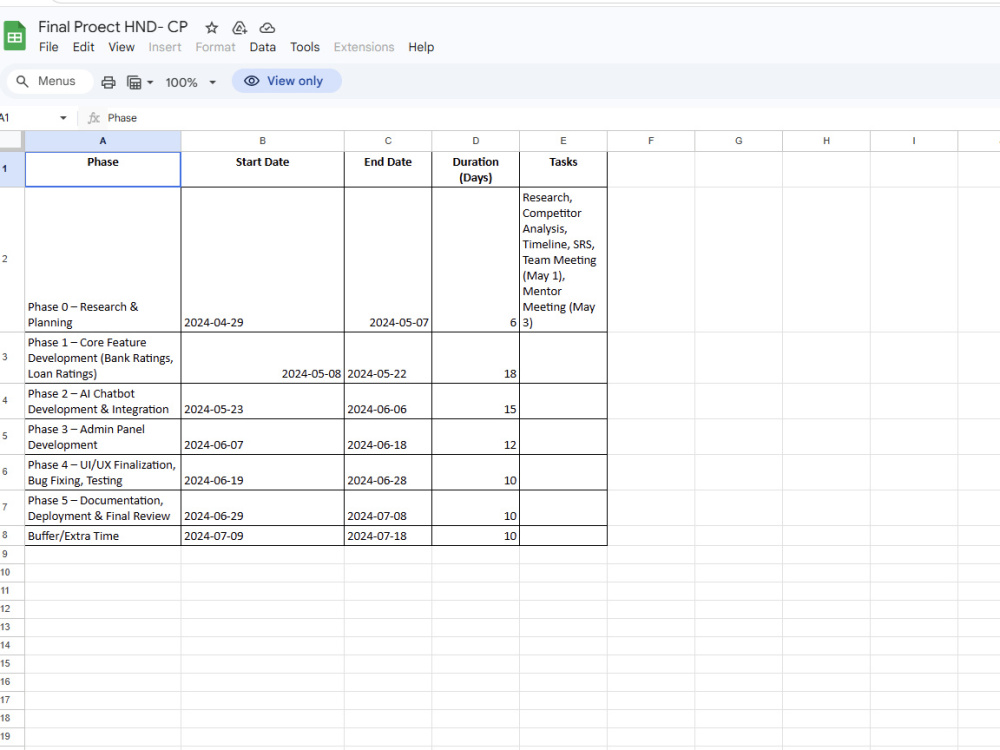Screen dimensions: 1000x750
Task: Select the Phase 1 – Core Feature Development cell
Action: point(103,358)
